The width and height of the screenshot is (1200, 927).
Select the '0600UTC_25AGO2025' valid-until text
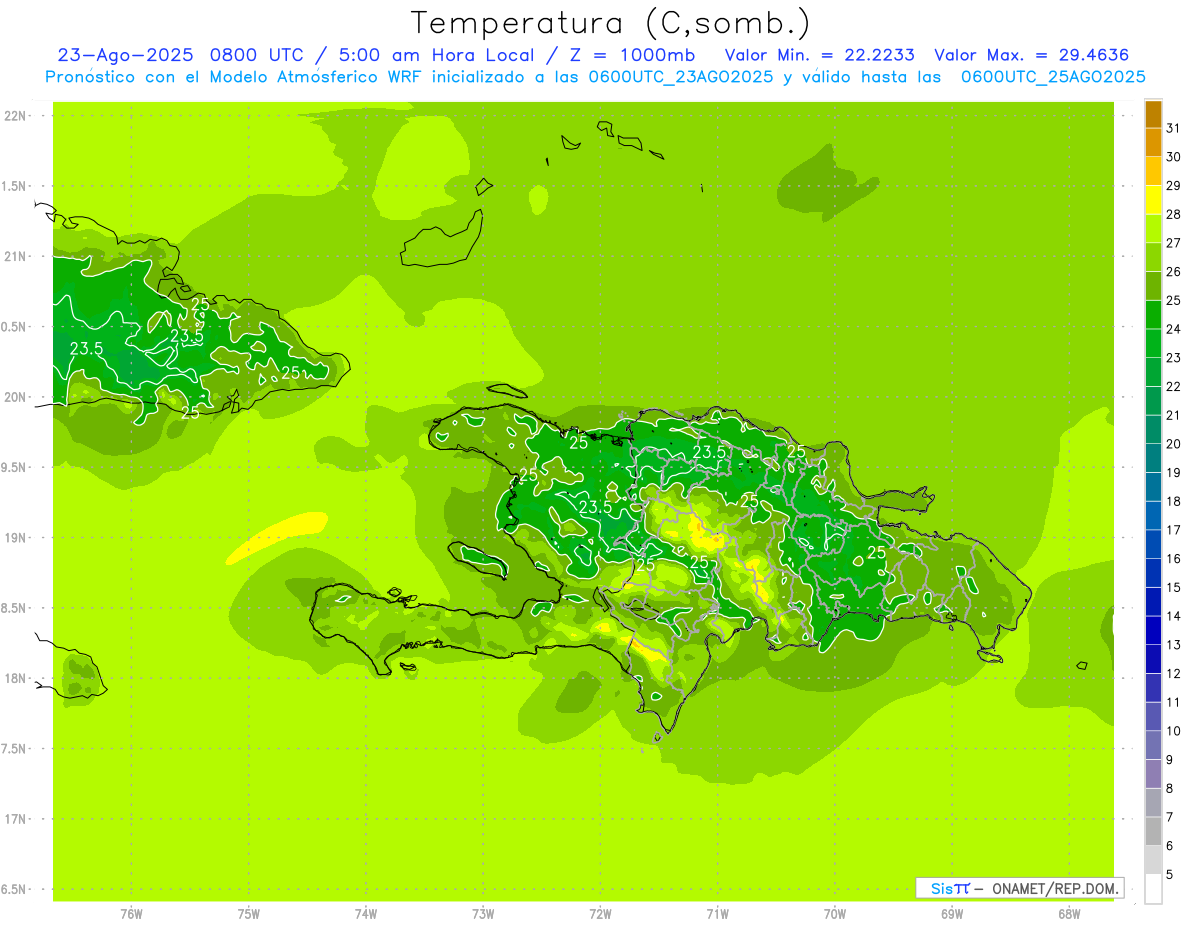1053,77
